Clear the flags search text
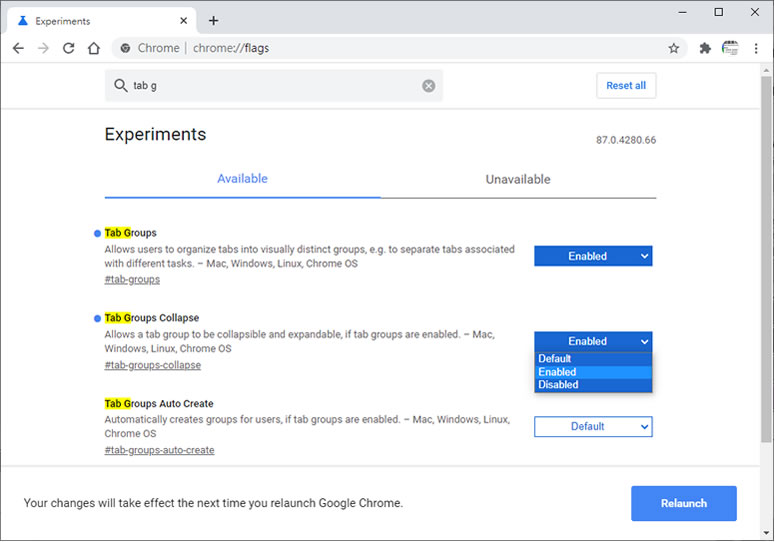The height and width of the screenshot is (542, 775). click(x=429, y=86)
